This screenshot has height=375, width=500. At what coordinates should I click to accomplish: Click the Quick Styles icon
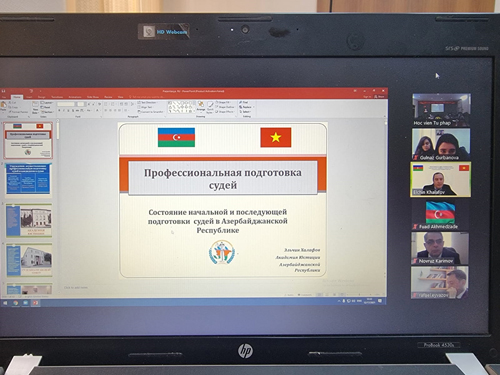pyautogui.click(x=210, y=107)
